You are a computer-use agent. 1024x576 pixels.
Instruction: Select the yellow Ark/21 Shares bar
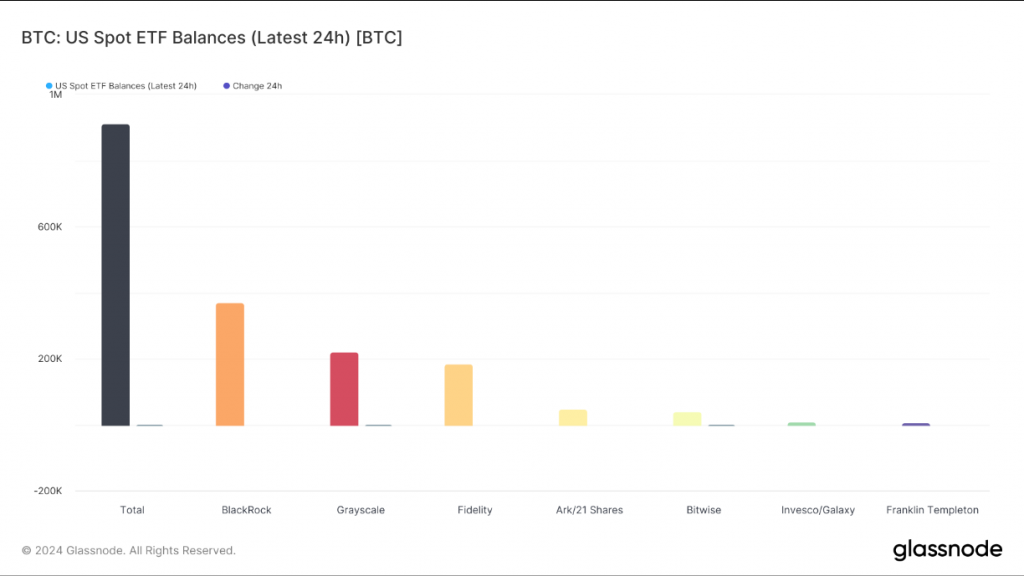(573, 418)
